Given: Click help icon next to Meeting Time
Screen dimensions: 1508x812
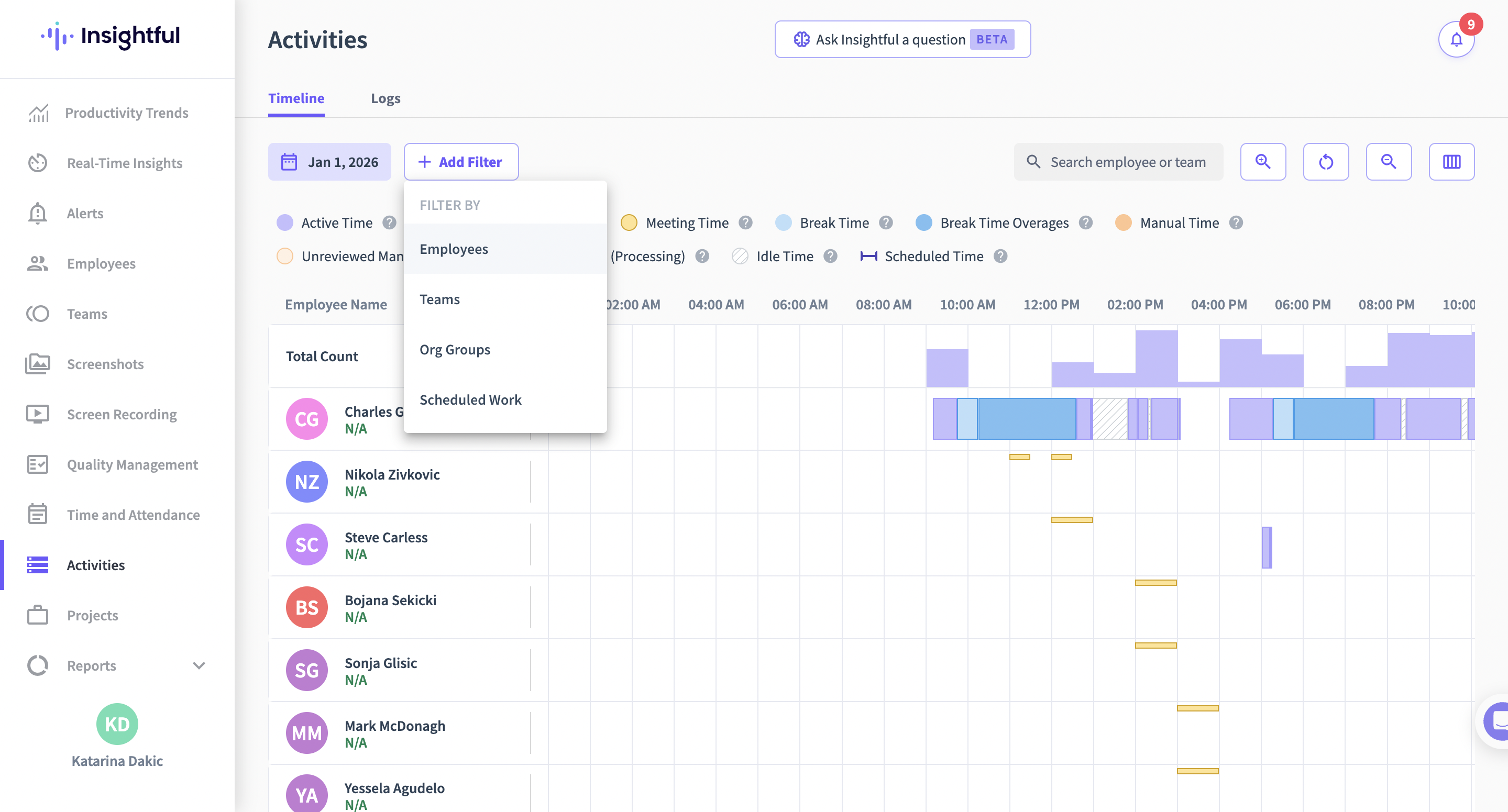Looking at the screenshot, I should tap(745, 223).
